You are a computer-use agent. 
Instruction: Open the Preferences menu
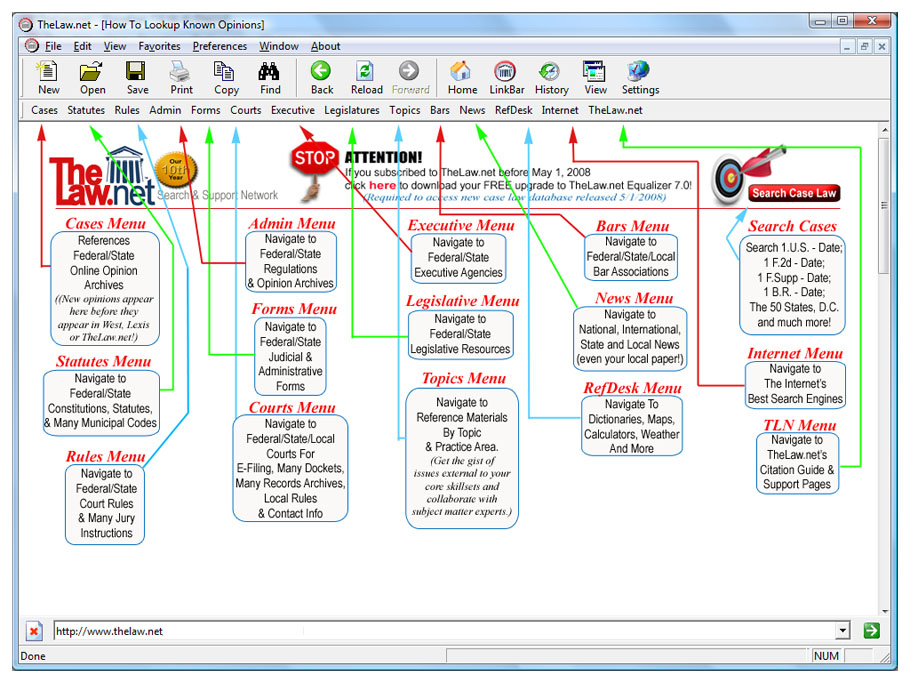219,46
